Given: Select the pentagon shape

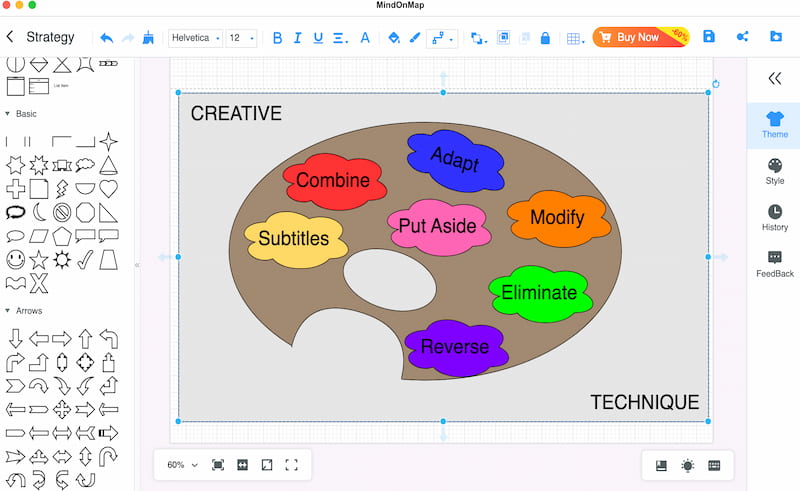Looking at the screenshot, I should [x=62, y=236].
